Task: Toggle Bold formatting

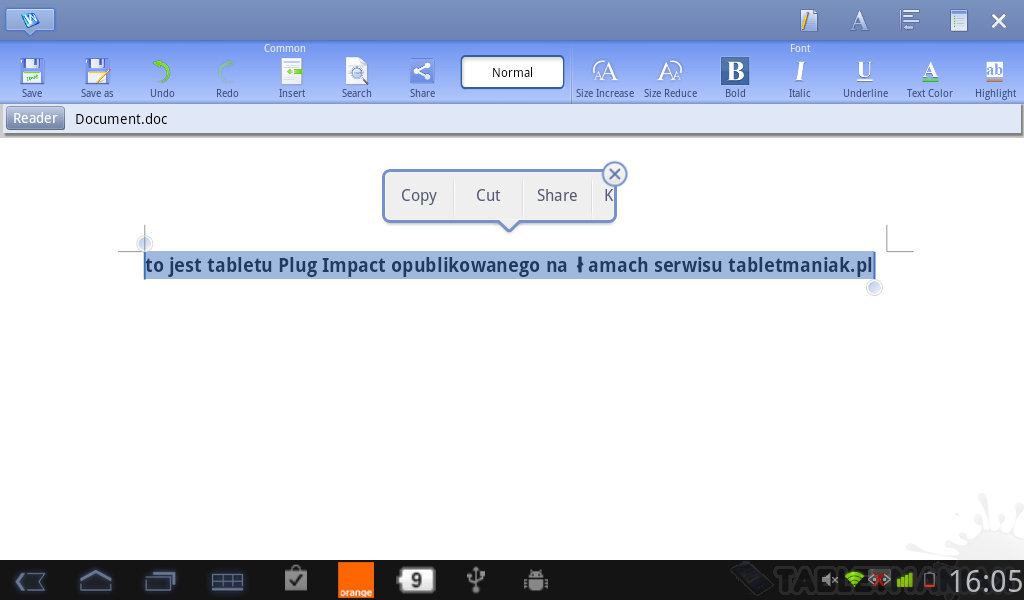Action: tap(735, 76)
